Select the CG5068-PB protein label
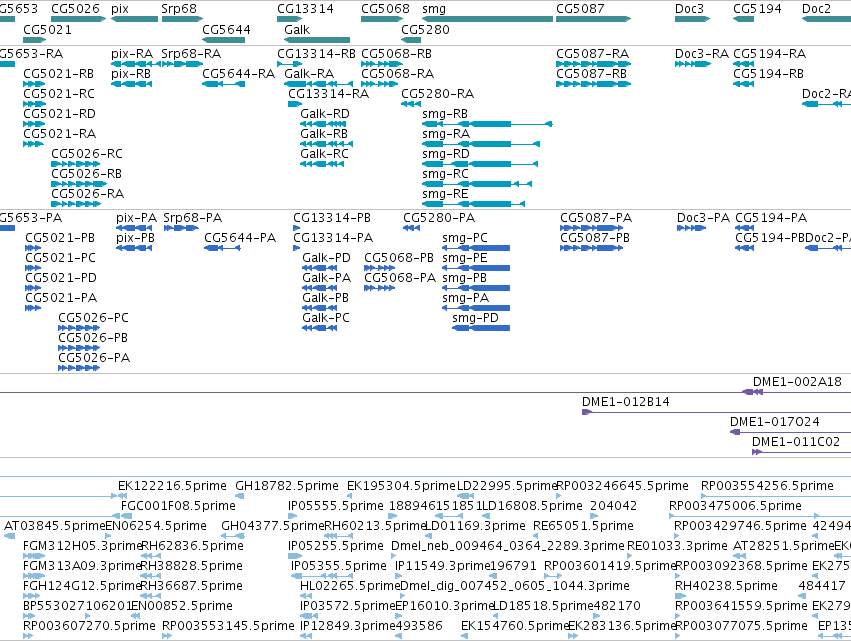851x641 pixels. pos(399,258)
